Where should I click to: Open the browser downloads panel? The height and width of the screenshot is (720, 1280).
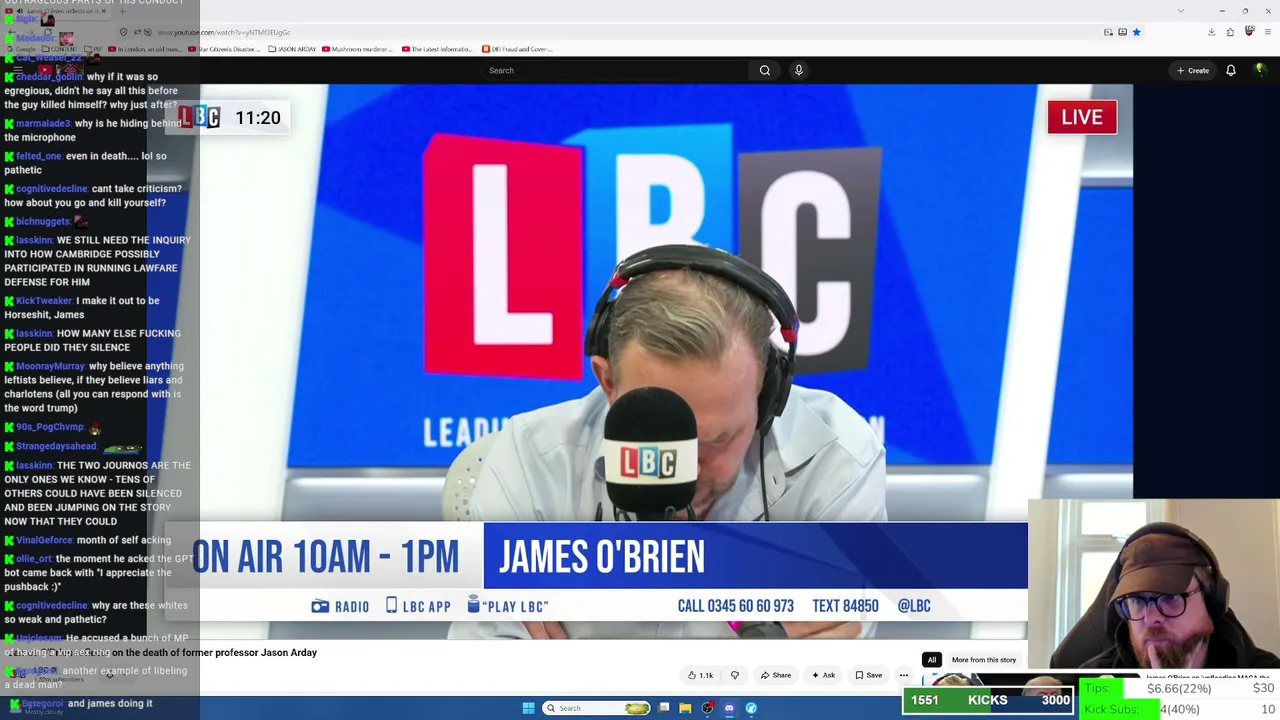point(1211,32)
